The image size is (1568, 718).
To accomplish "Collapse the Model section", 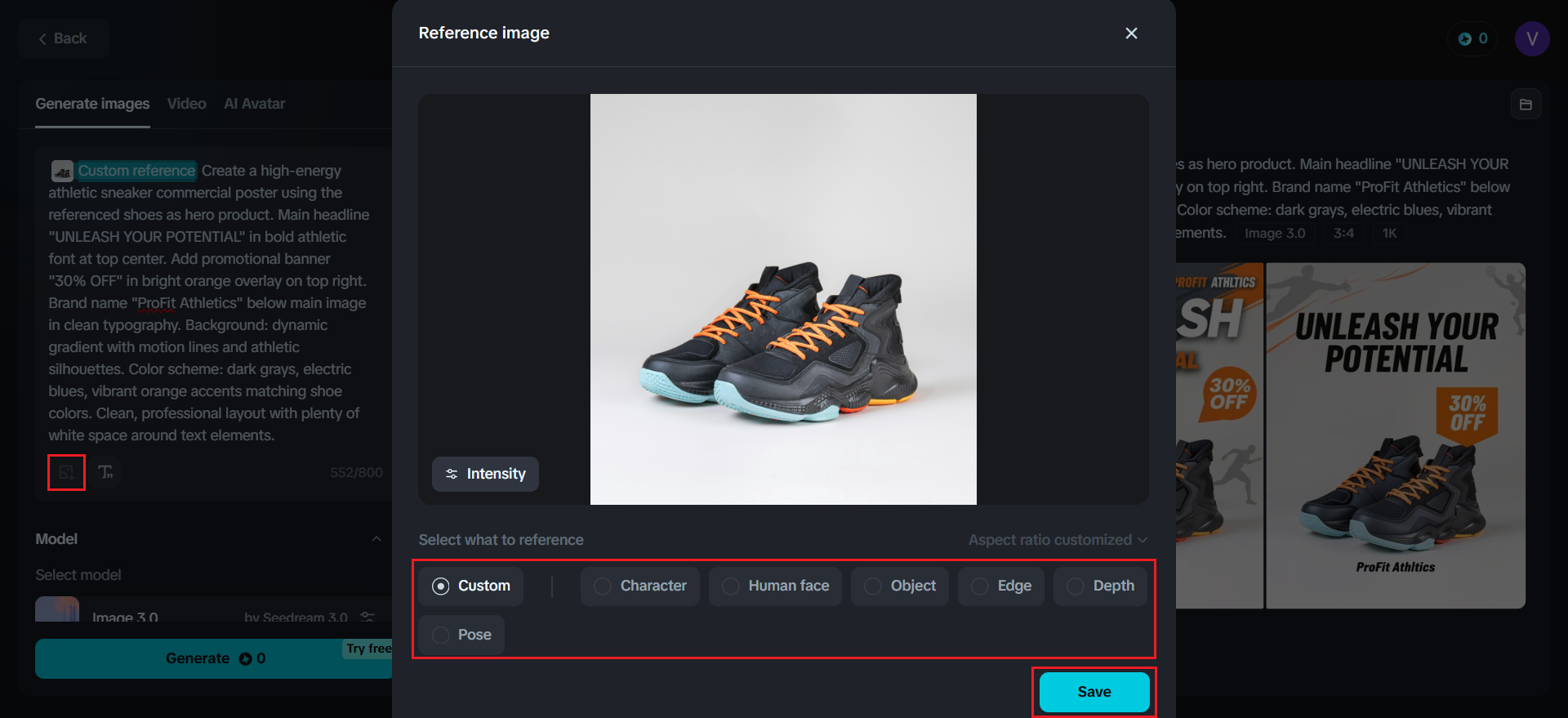I will point(376,539).
